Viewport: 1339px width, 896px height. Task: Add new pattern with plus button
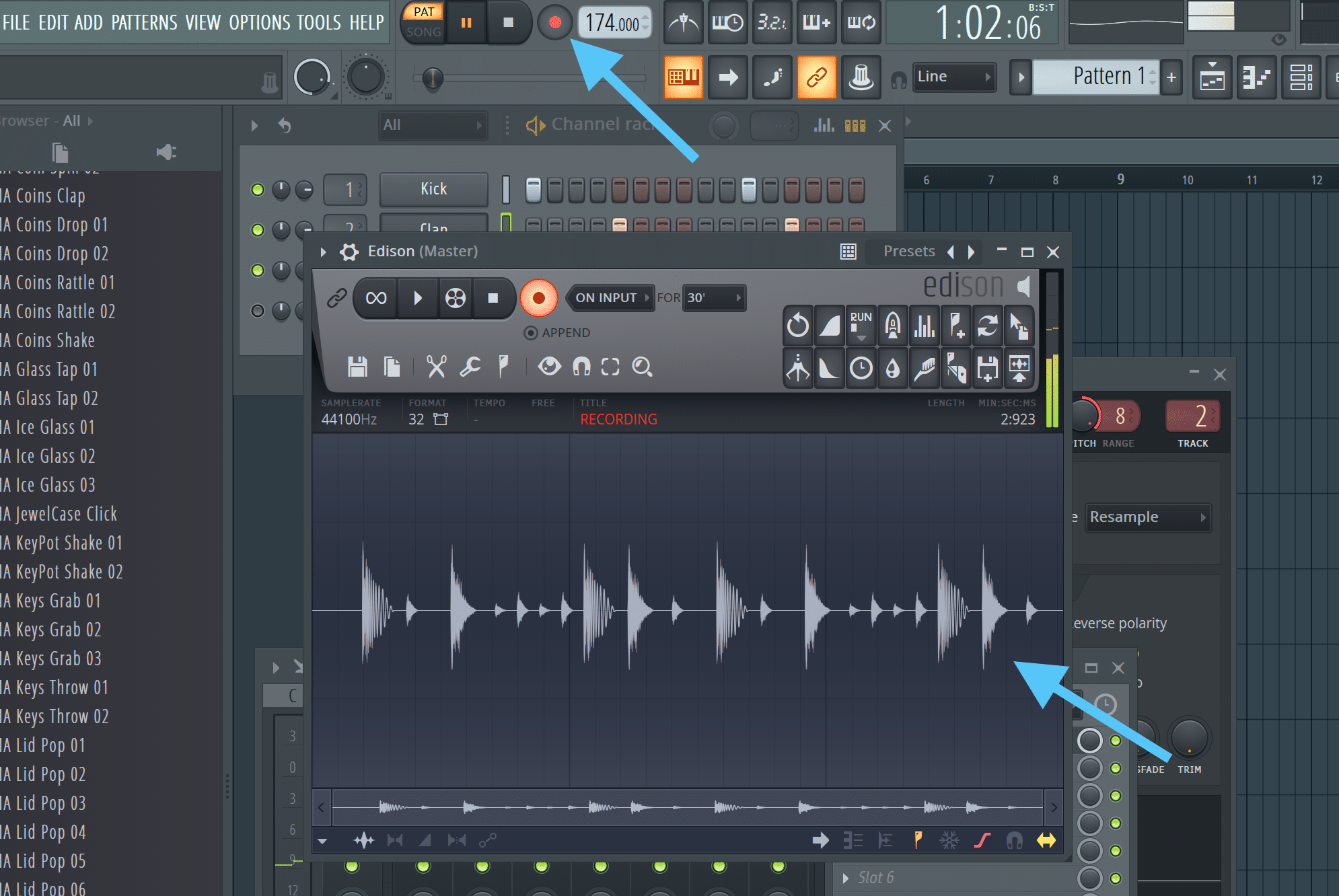point(1171,77)
